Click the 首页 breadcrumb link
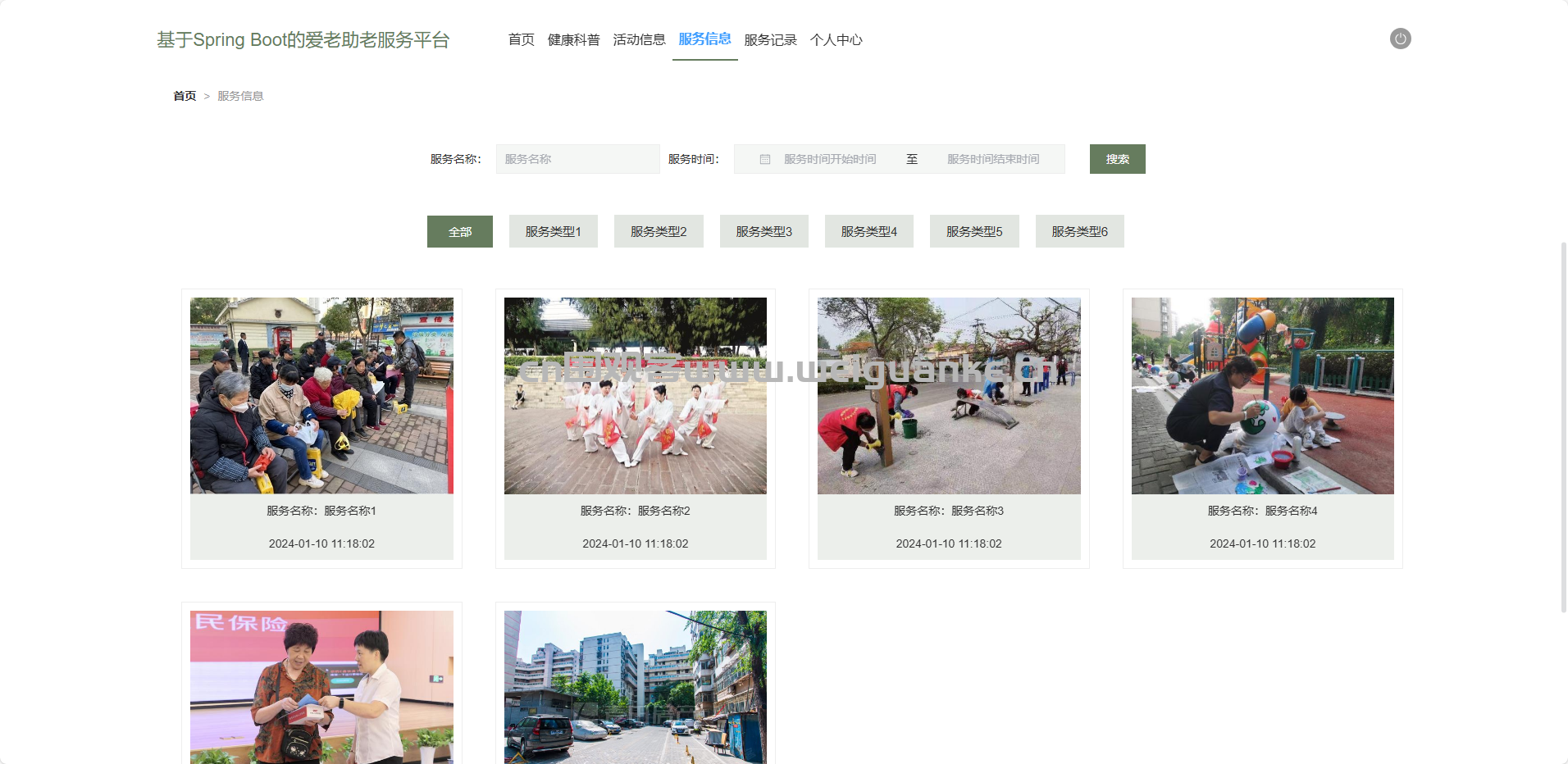This screenshot has height=764, width=1568. [185, 96]
